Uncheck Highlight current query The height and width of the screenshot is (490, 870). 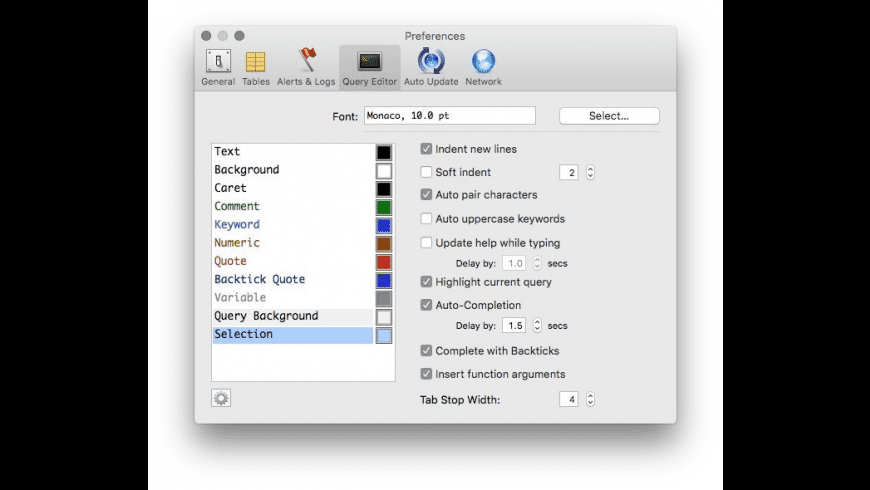tap(426, 282)
